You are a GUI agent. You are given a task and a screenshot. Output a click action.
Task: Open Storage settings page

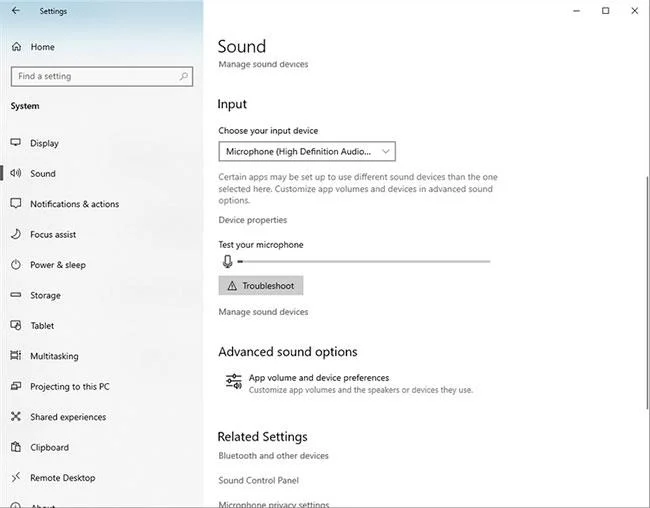click(45, 296)
